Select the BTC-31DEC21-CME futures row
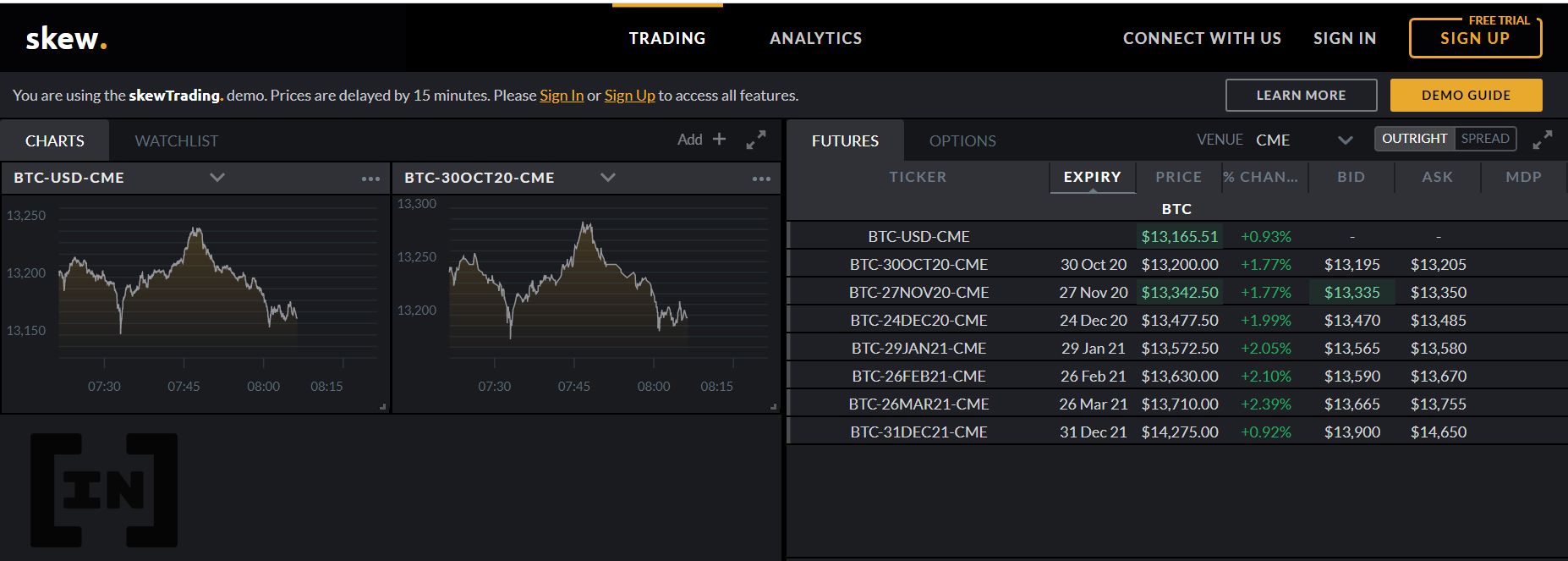The width and height of the screenshot is (1568, 561). pos(1177,432)
